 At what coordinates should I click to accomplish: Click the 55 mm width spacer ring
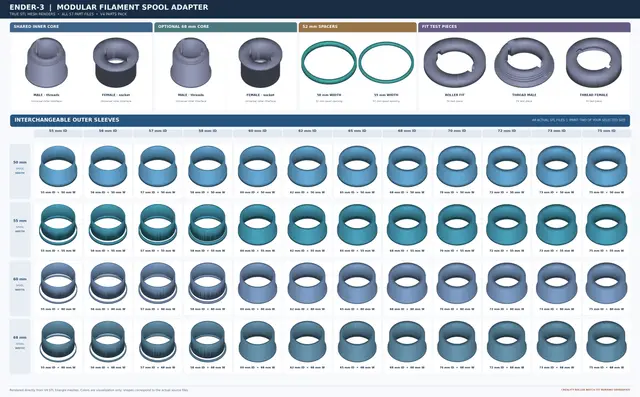pos(386,62)
